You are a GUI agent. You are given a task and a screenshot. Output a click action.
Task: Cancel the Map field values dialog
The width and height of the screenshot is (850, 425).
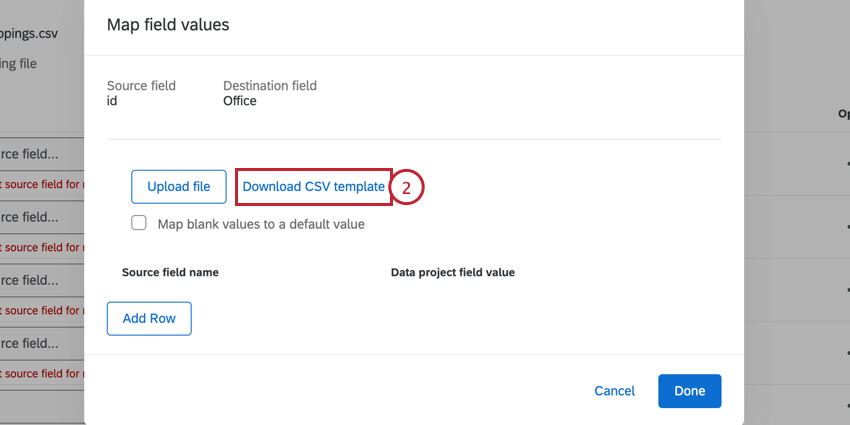tap(614, 391)
